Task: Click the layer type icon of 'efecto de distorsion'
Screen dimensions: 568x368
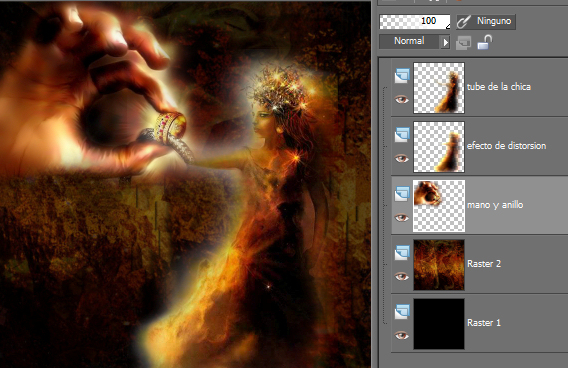Action: click(402, 135)
